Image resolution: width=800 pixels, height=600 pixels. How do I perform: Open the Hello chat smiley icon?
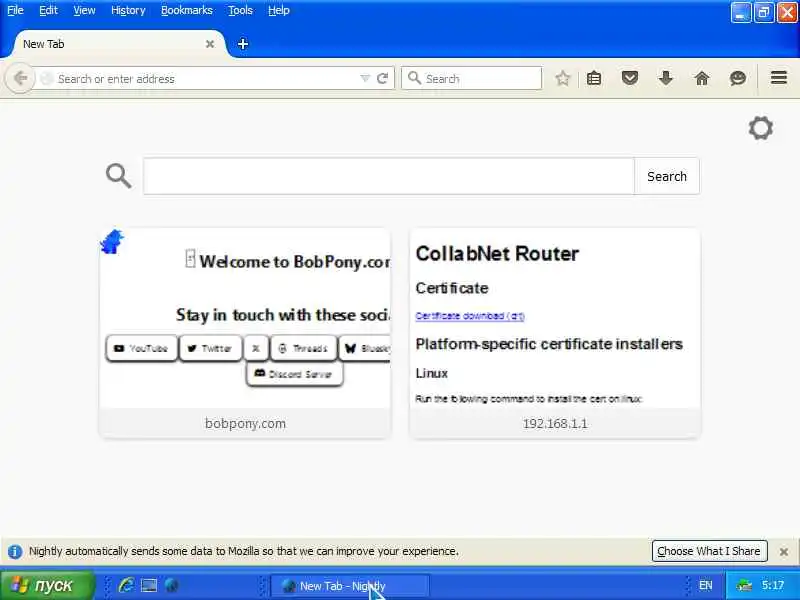(x=738, y=79)
